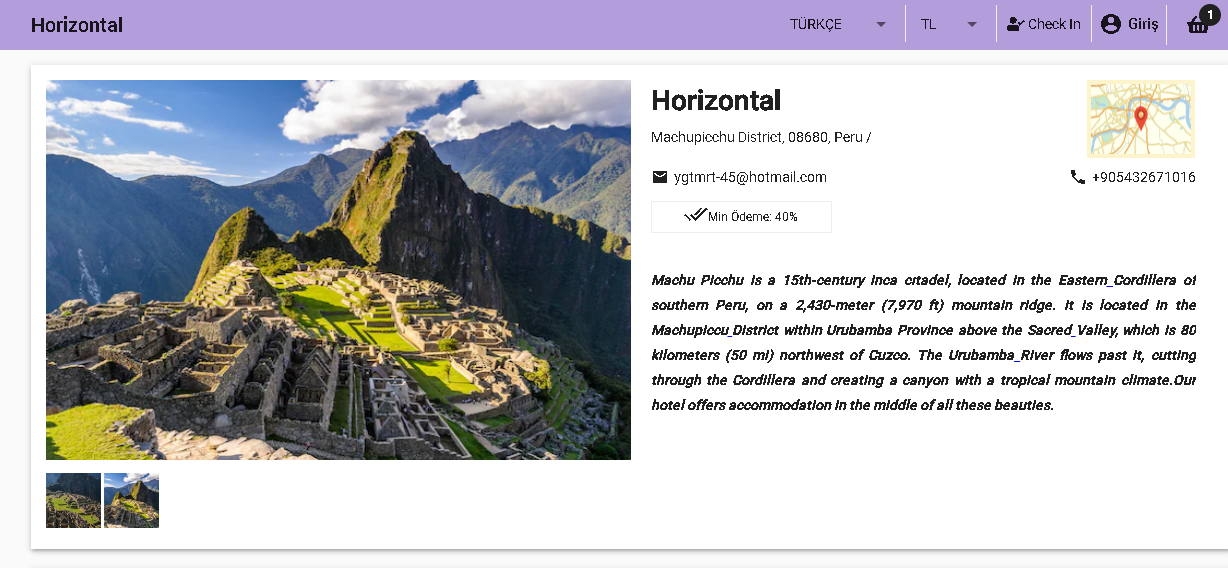
Task: Click the Horizontal hotel heading
Action: click(716, 100)
